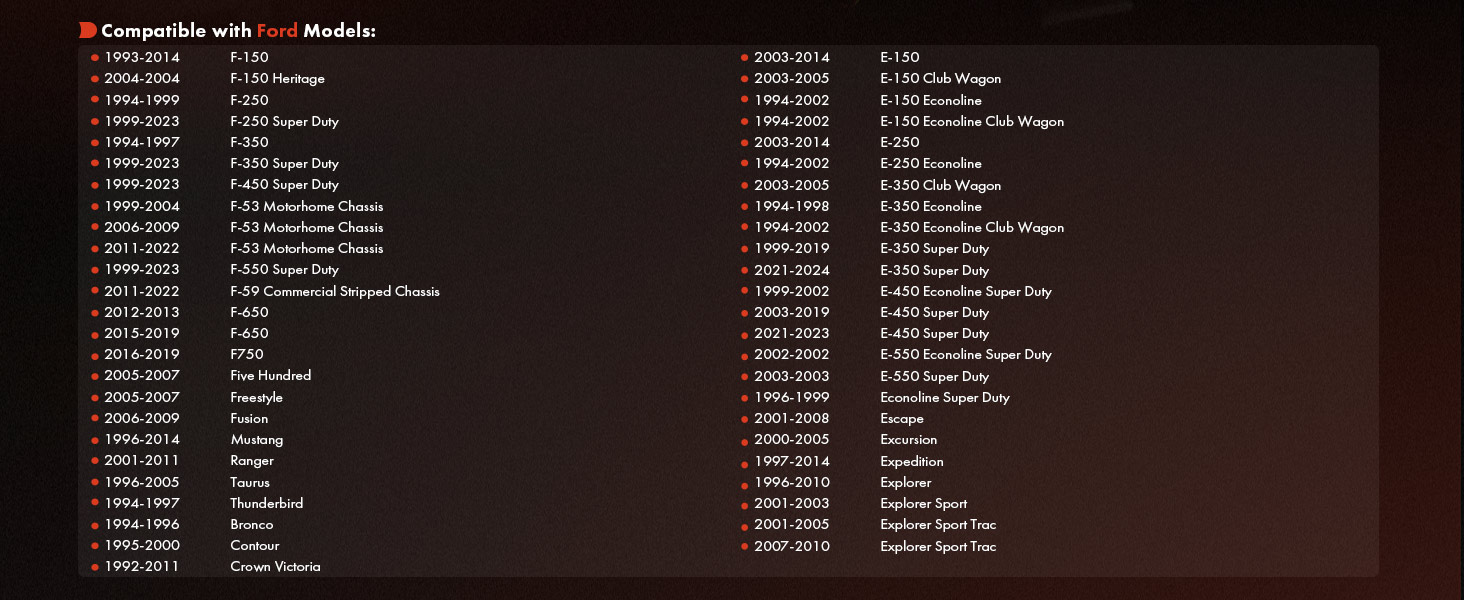1464x600 pixels.
Task: Select the year range 2002-2002
Action: [792, 354]
